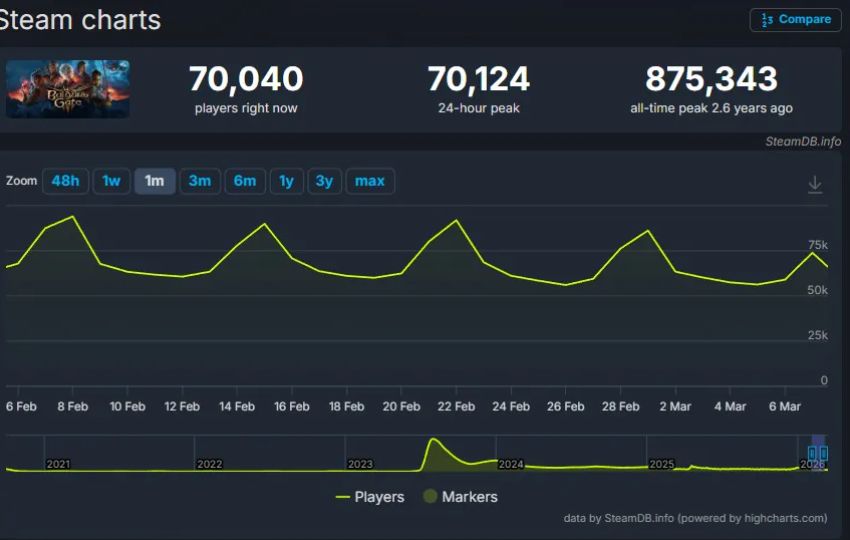This screenshot has height=540, width=850.
Task: Click the Steam charts heading
Action: click(x=80, y=21)
